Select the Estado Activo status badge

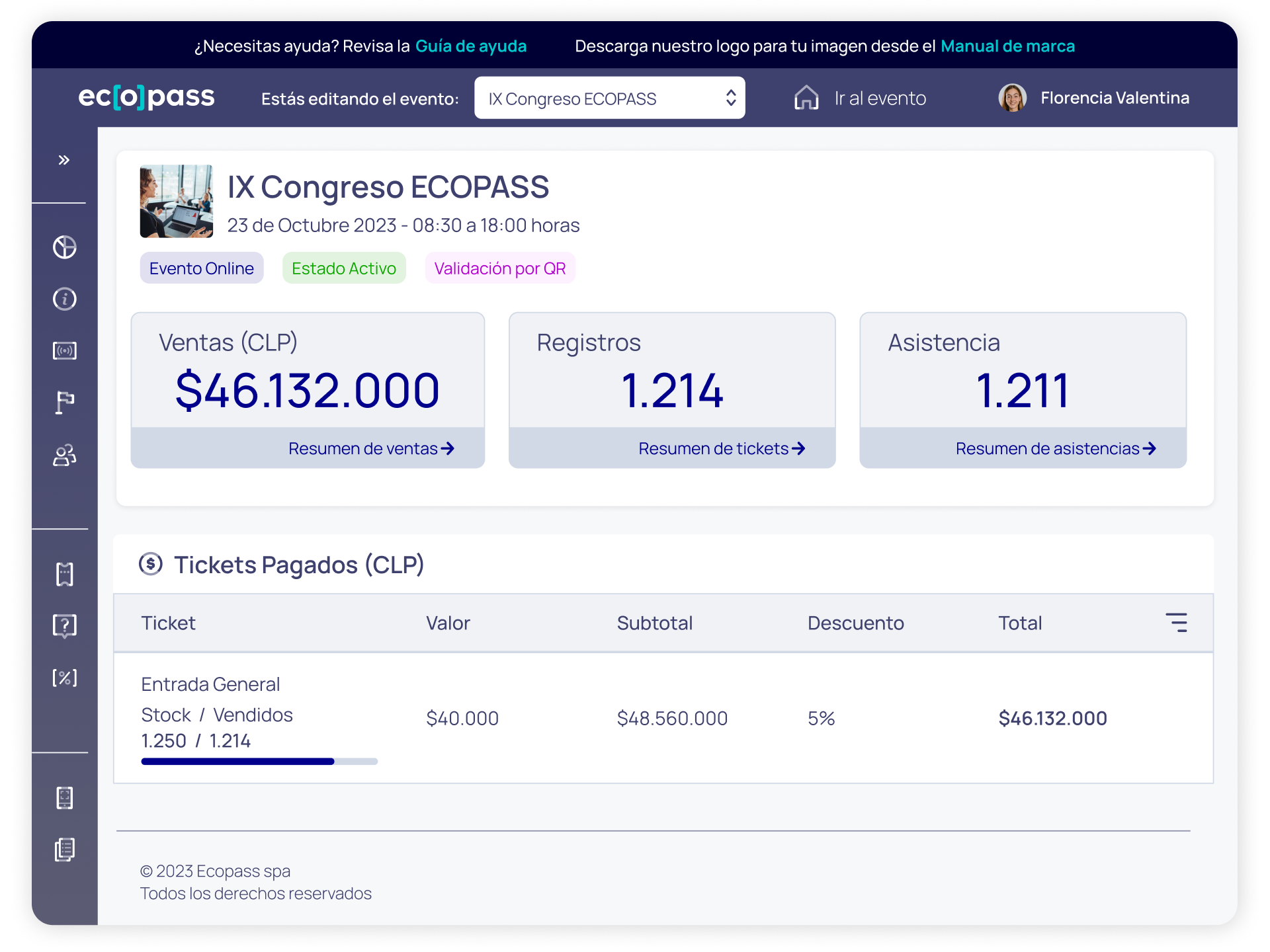pos(344,268)
